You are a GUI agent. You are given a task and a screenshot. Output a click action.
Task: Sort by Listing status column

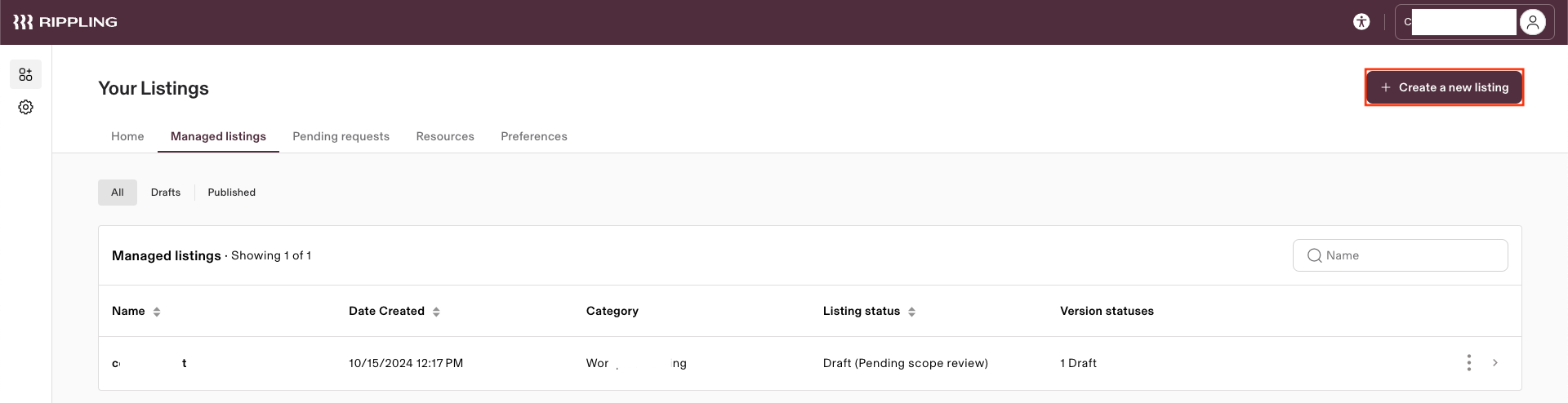911,312
